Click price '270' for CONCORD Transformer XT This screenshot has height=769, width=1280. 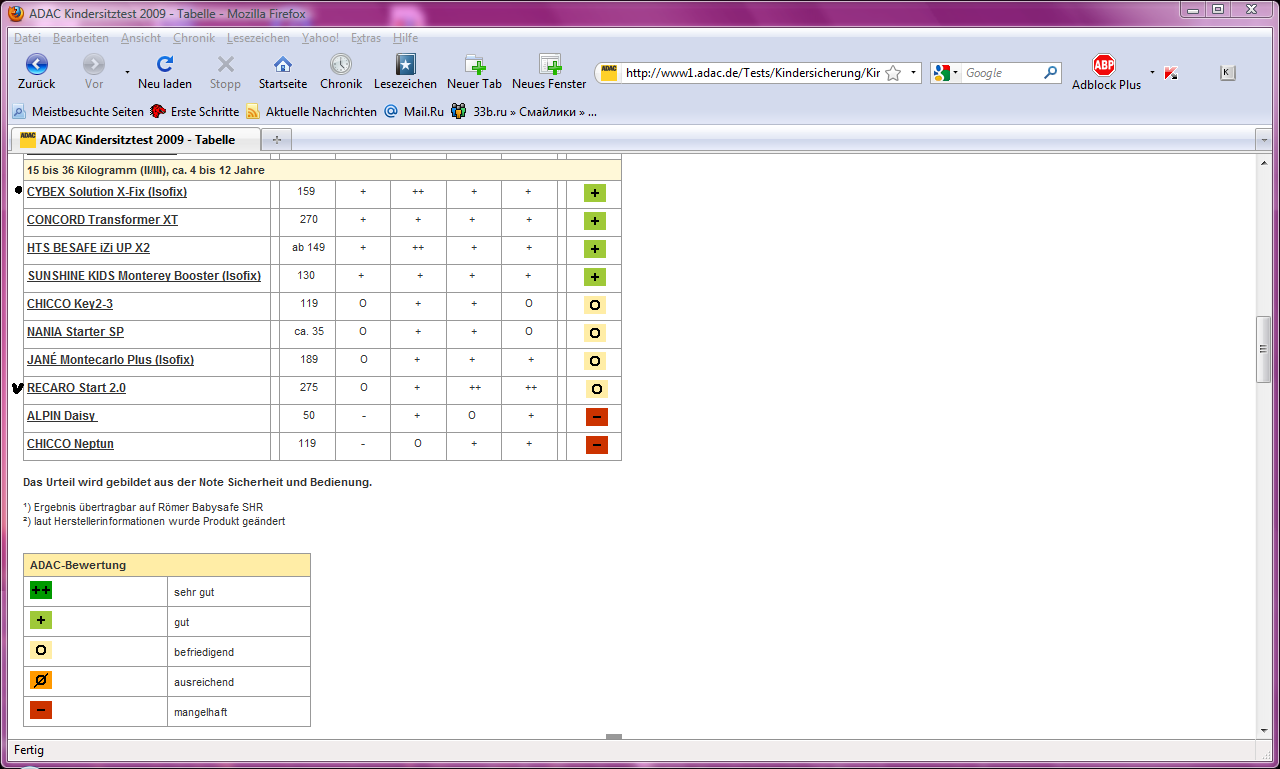[x=308, y=220]
